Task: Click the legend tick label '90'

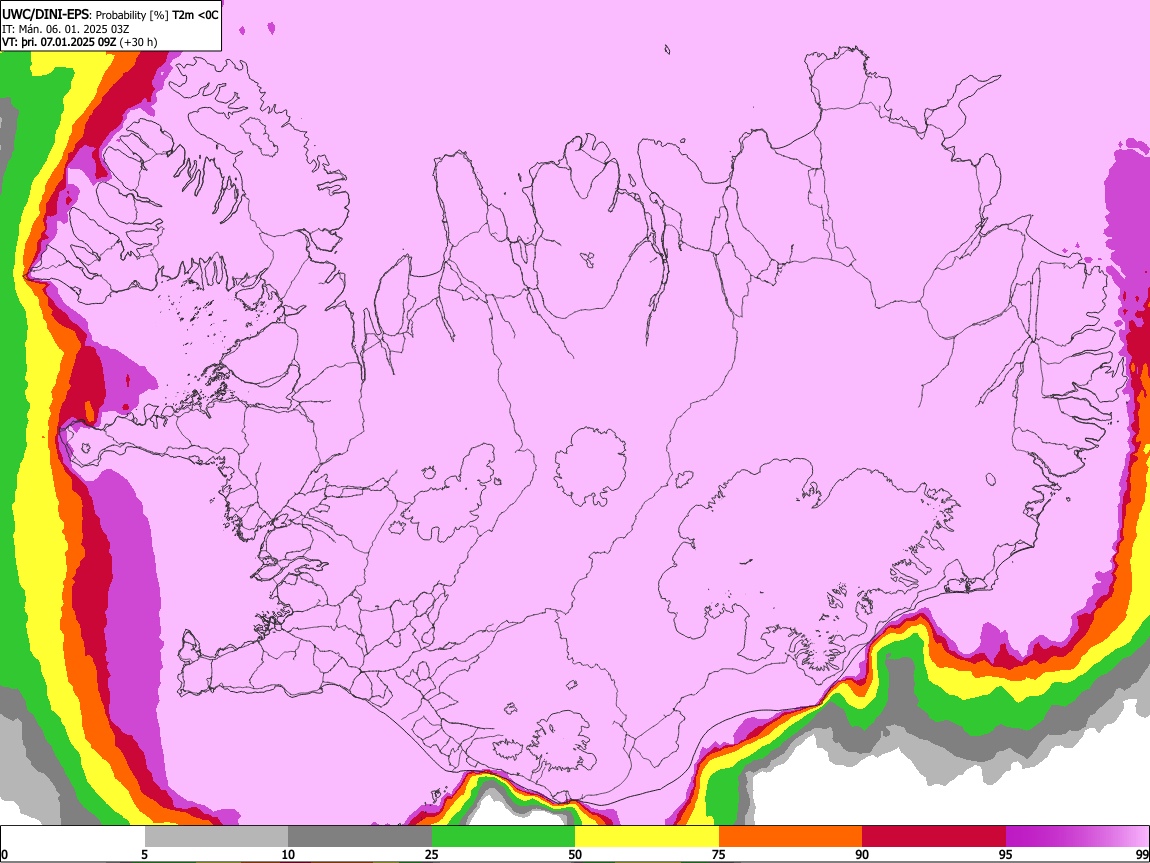Action: tap(862, 854)
